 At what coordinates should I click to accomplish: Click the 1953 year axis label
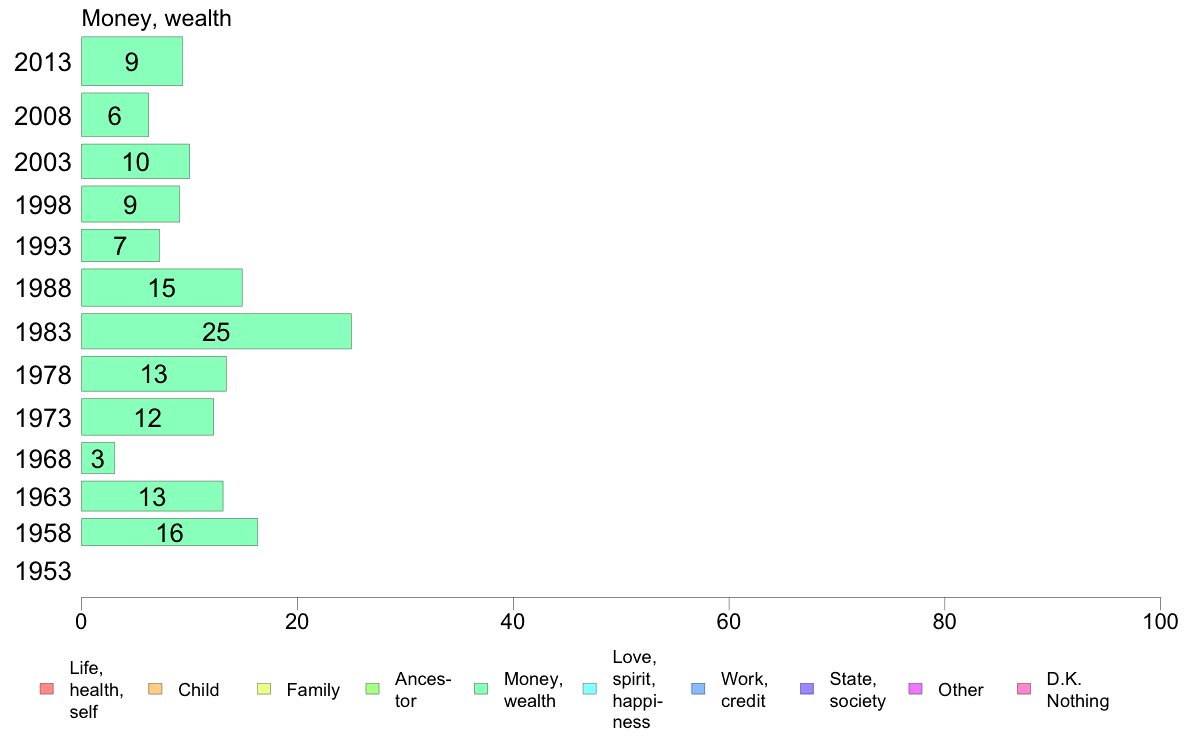coord(43,571)
